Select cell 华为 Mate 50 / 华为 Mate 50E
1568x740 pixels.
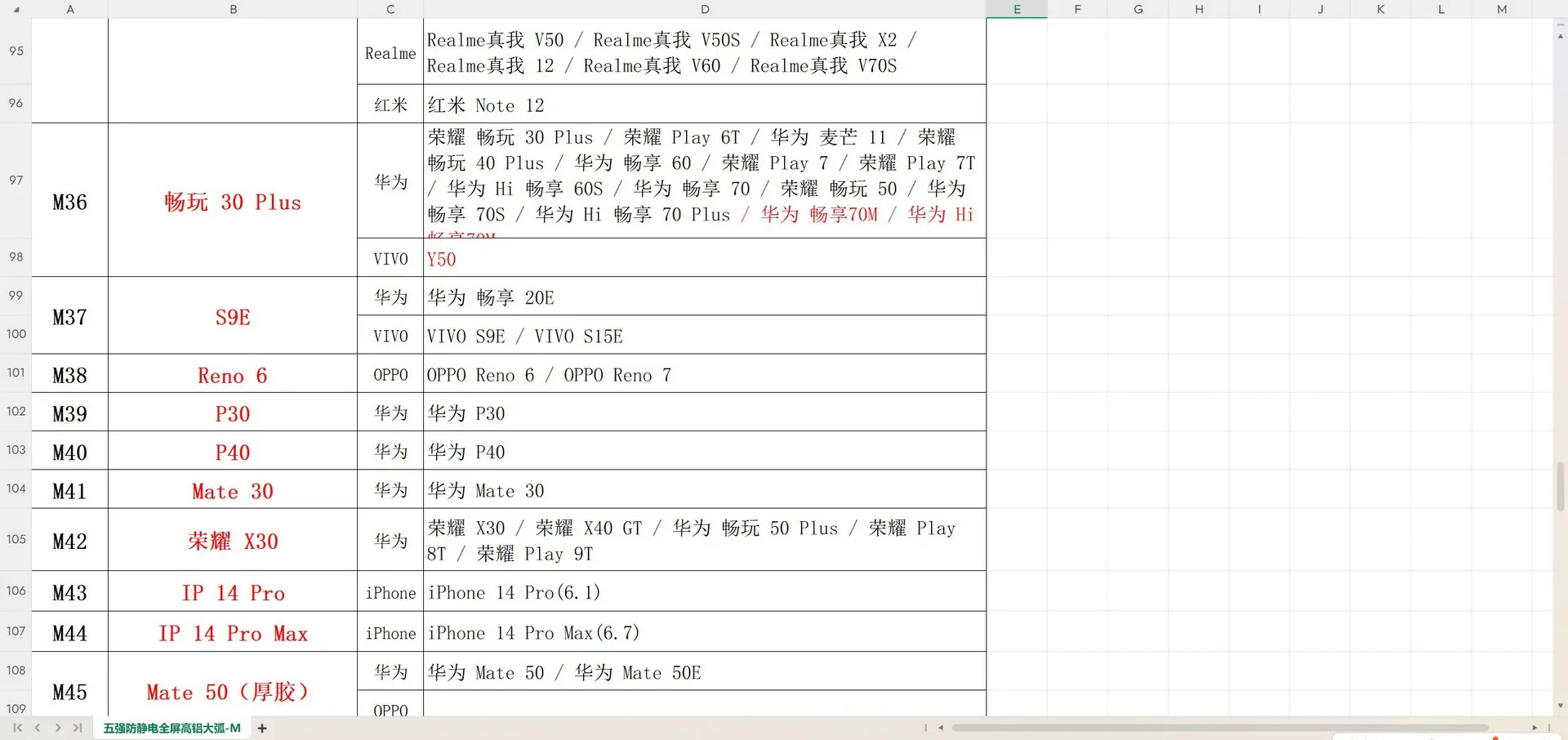coord(705,671)
